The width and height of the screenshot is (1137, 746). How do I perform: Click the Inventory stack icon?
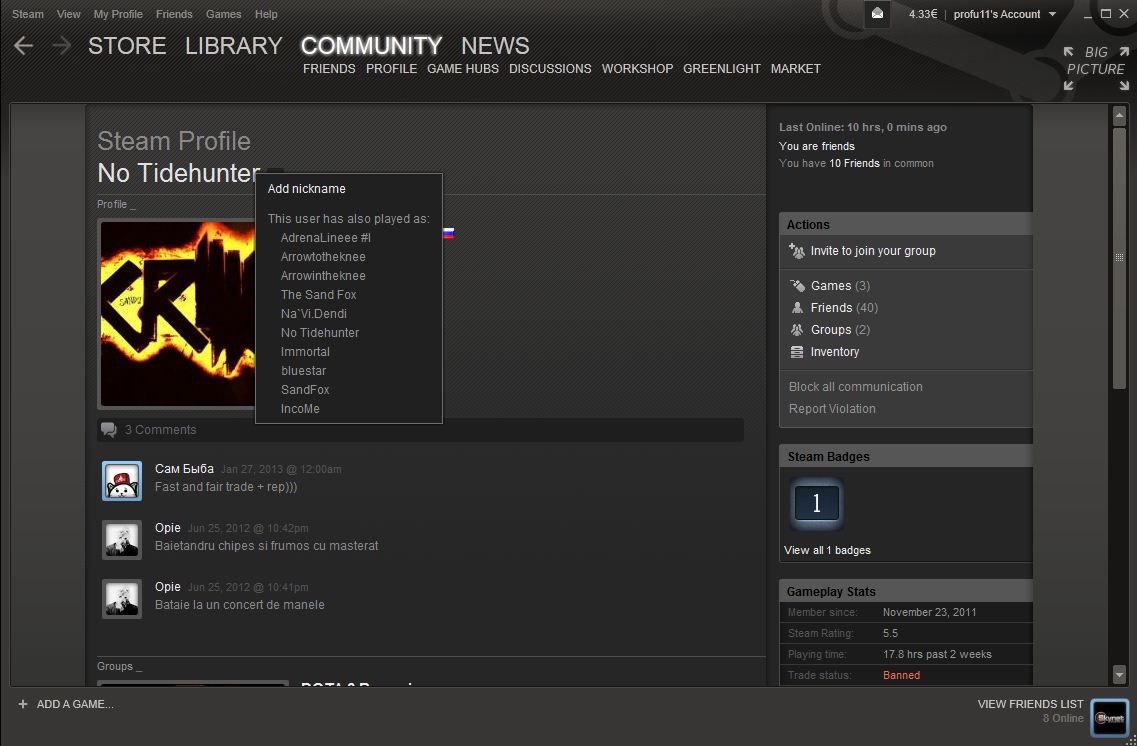pyautogui.click(x=797, y=352)
